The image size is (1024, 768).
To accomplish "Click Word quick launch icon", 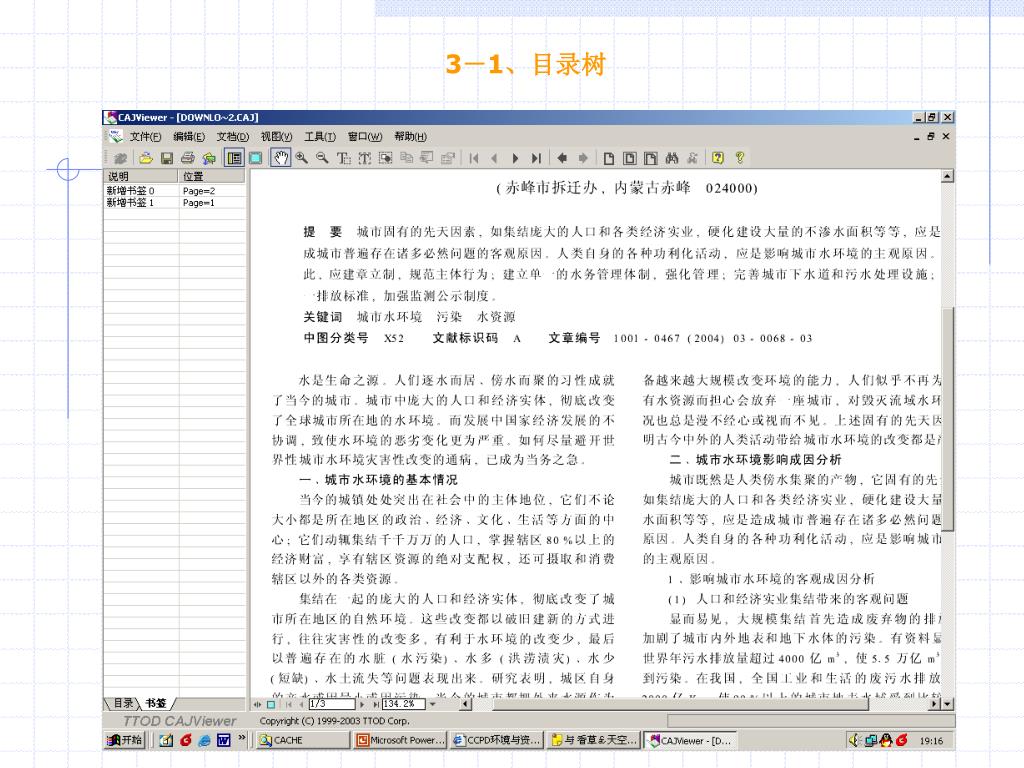I will (x=223, y=740).
